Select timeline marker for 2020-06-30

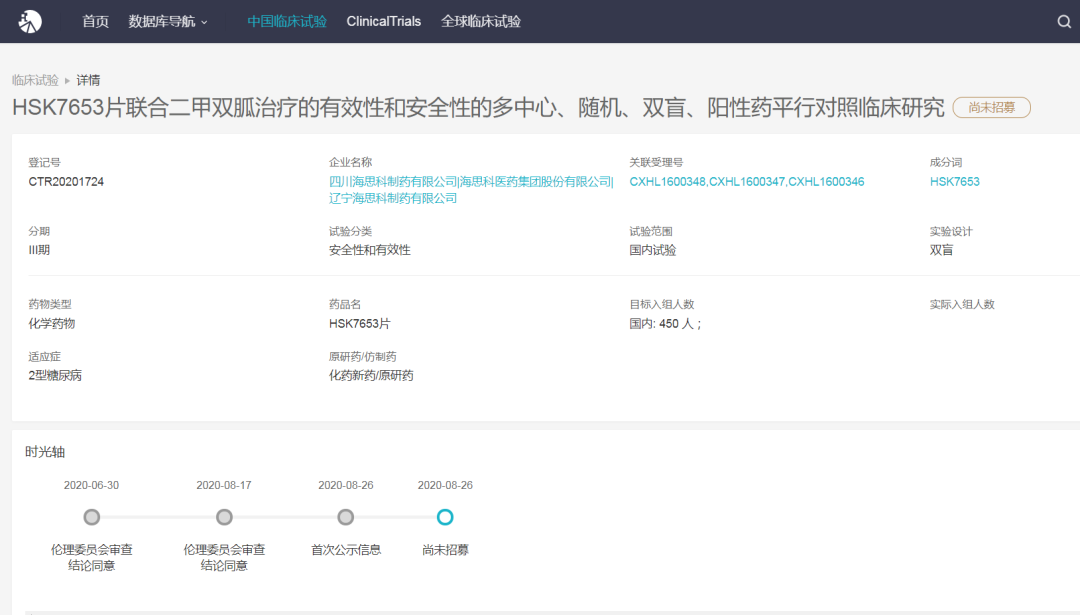point(92,517)
